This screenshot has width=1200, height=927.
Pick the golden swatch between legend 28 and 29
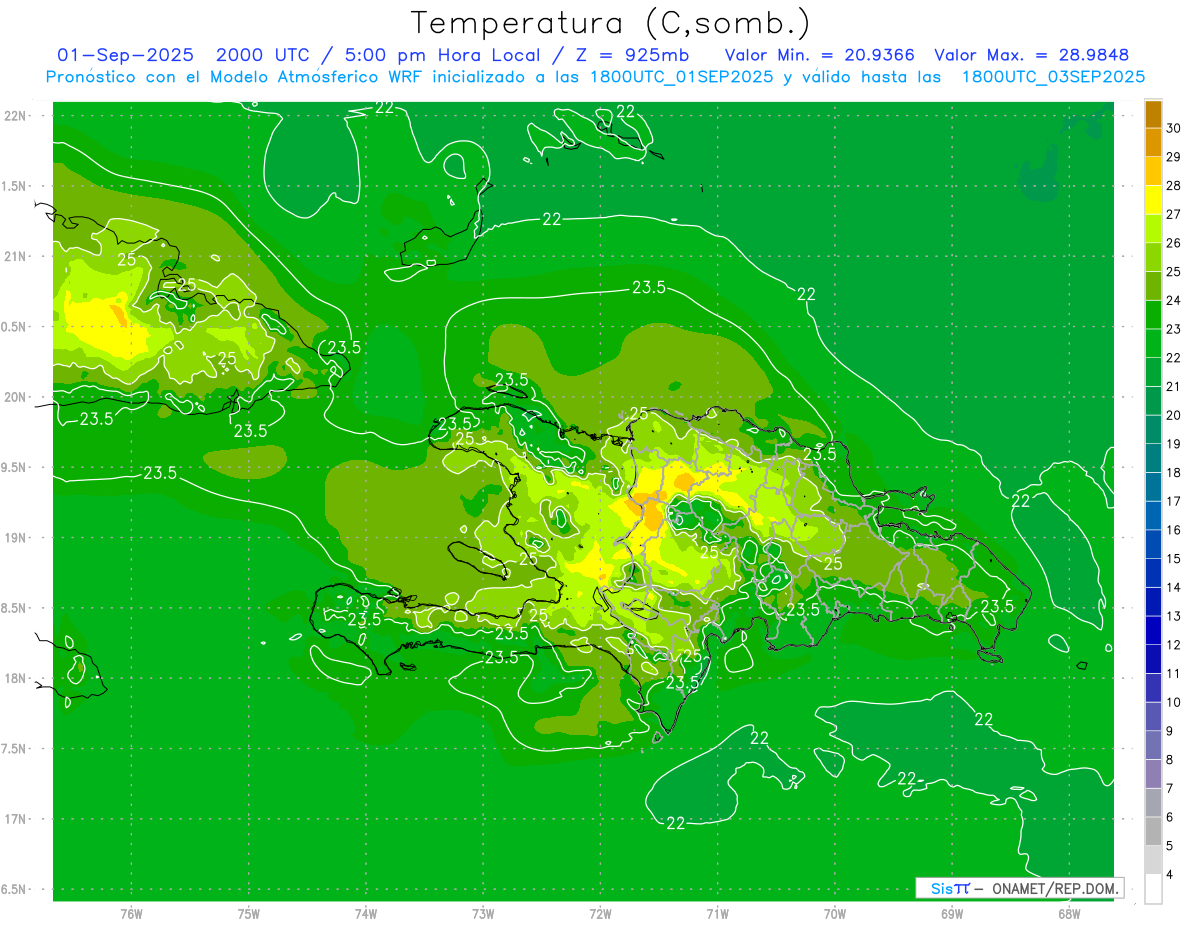(x=1153, y=172)
